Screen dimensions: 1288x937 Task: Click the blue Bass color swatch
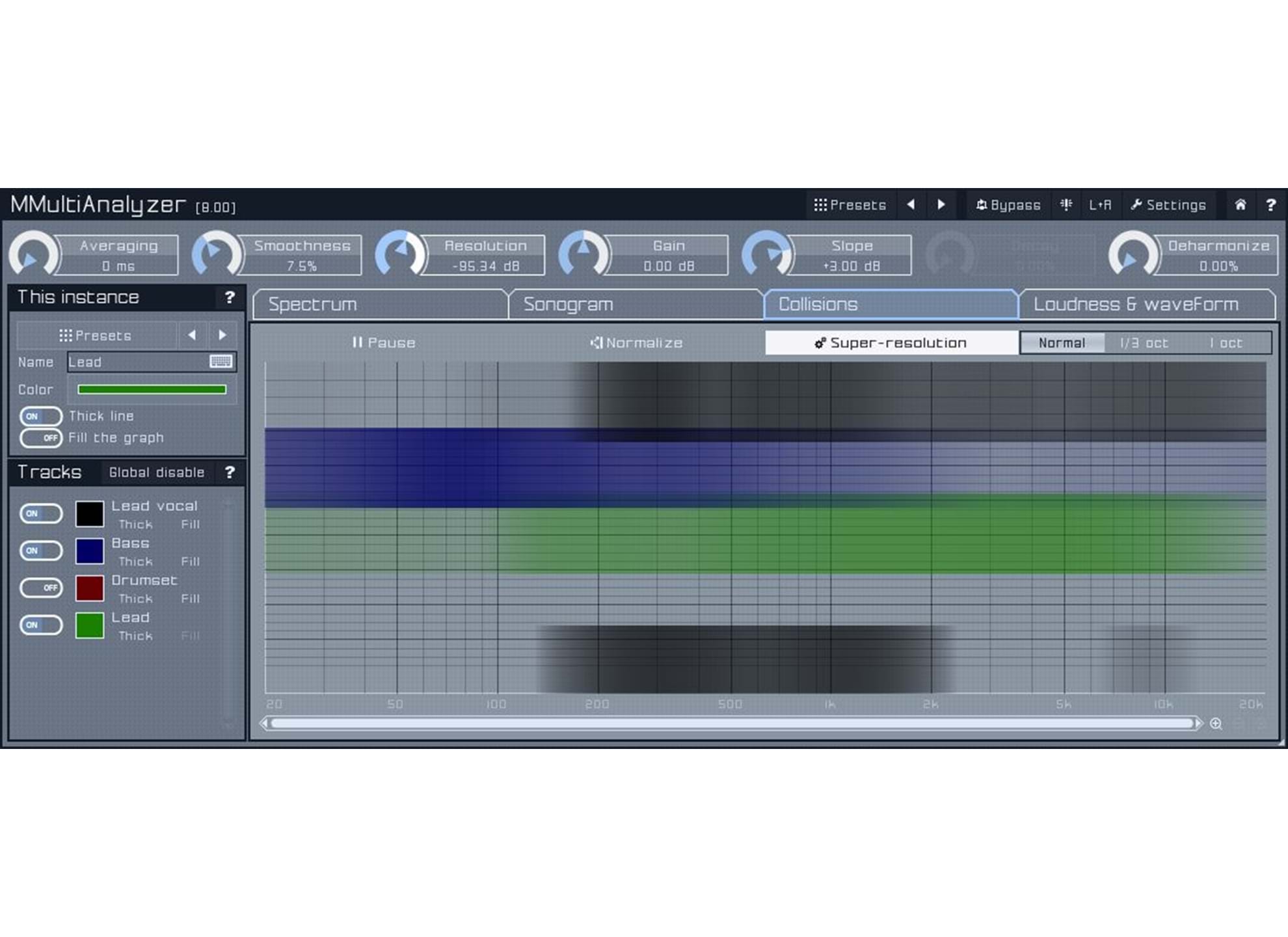90,550
